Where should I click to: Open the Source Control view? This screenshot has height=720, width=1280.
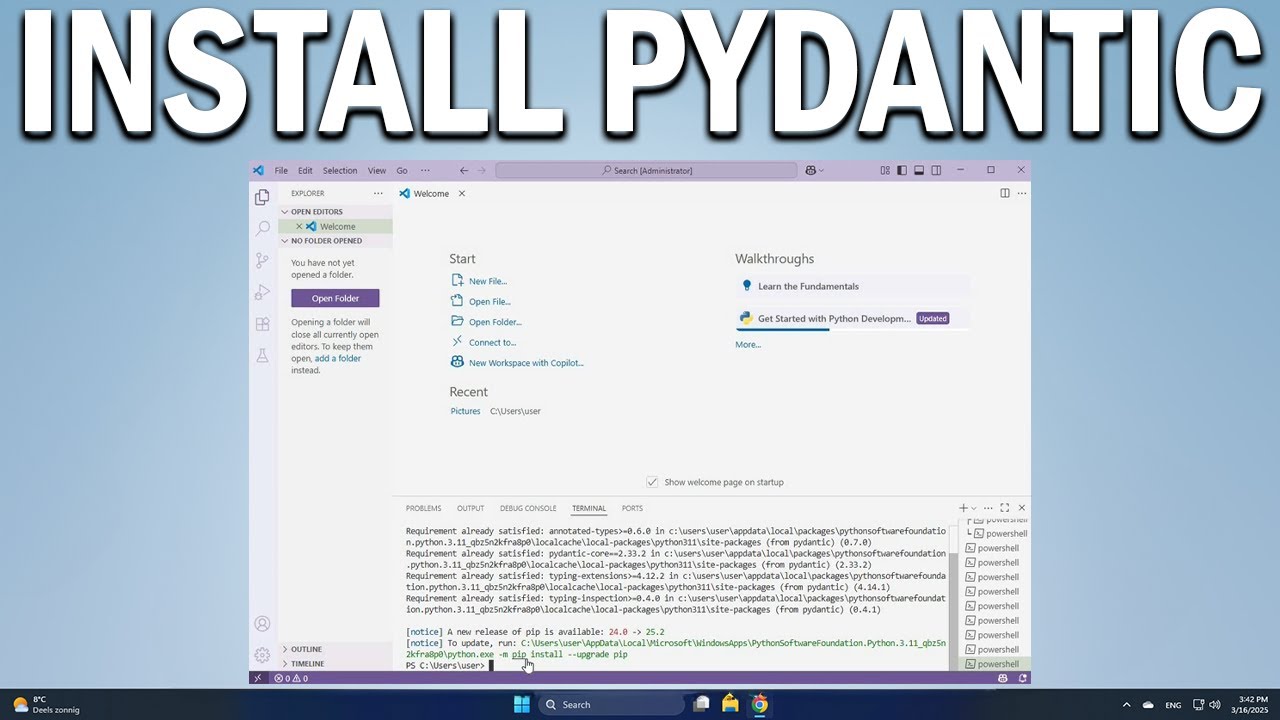[x=262, y=260]
